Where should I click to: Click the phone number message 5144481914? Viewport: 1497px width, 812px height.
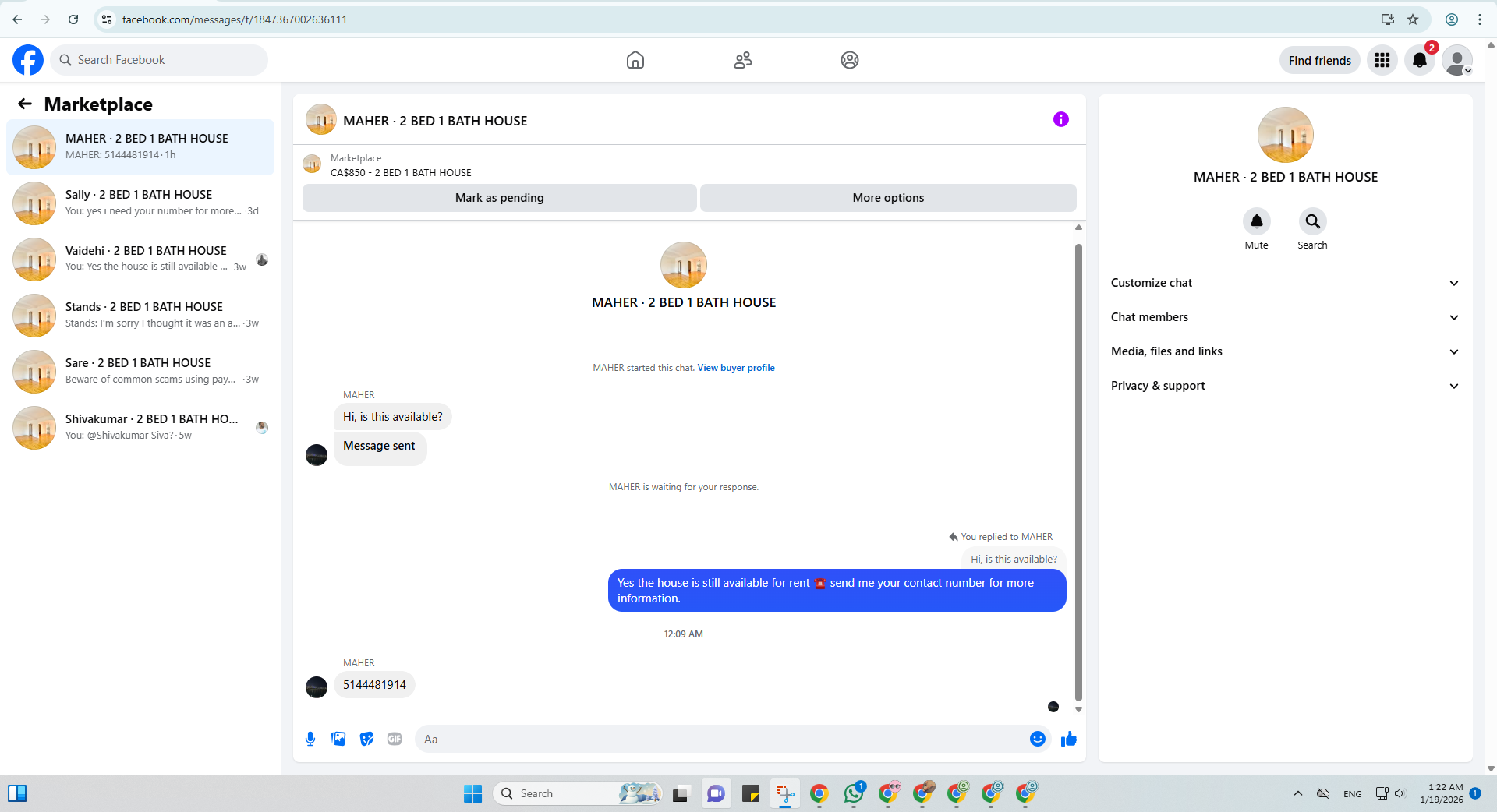[374, 685]
